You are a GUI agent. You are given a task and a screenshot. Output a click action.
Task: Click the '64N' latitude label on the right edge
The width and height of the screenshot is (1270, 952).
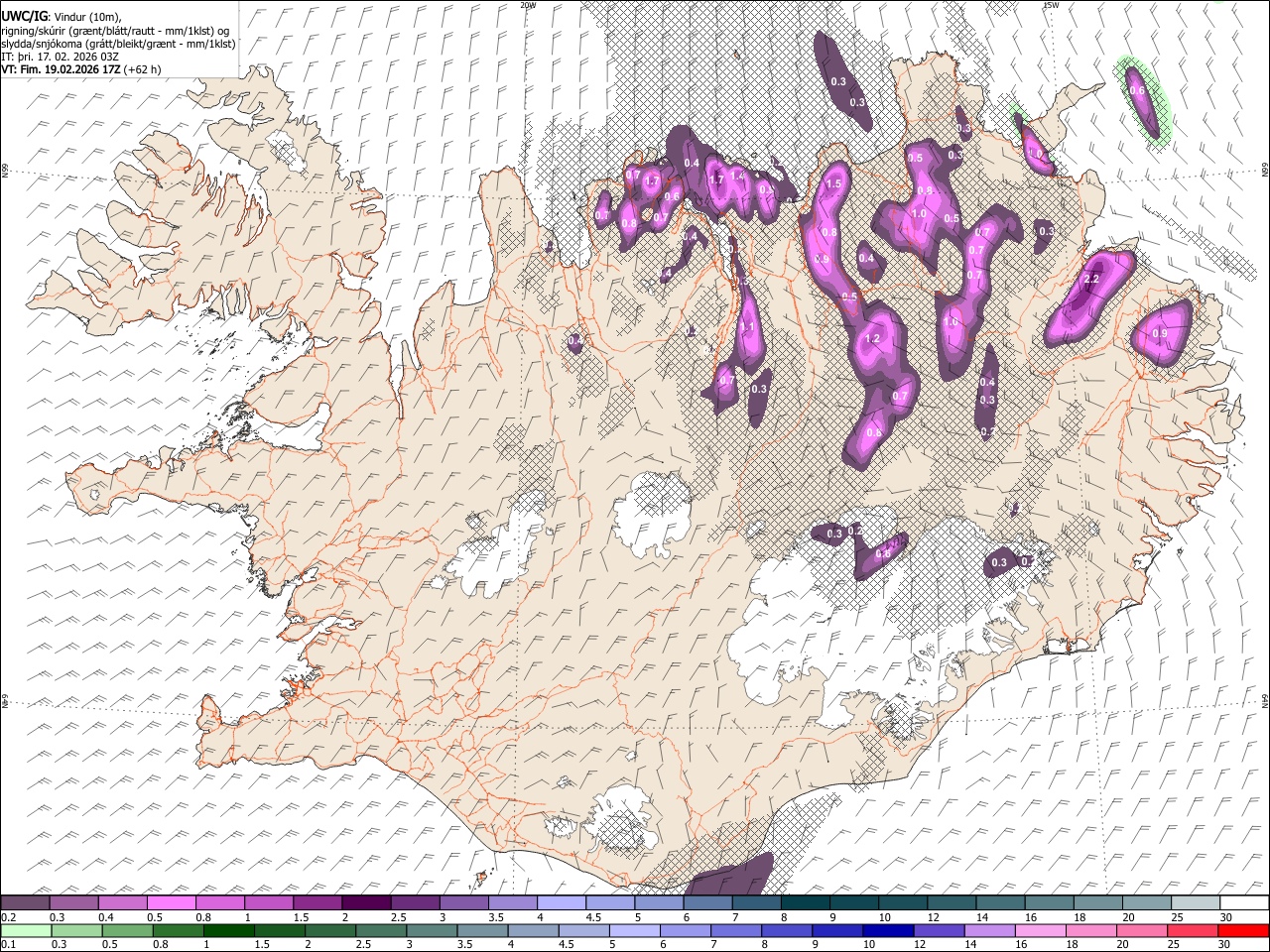point(1265,701)
